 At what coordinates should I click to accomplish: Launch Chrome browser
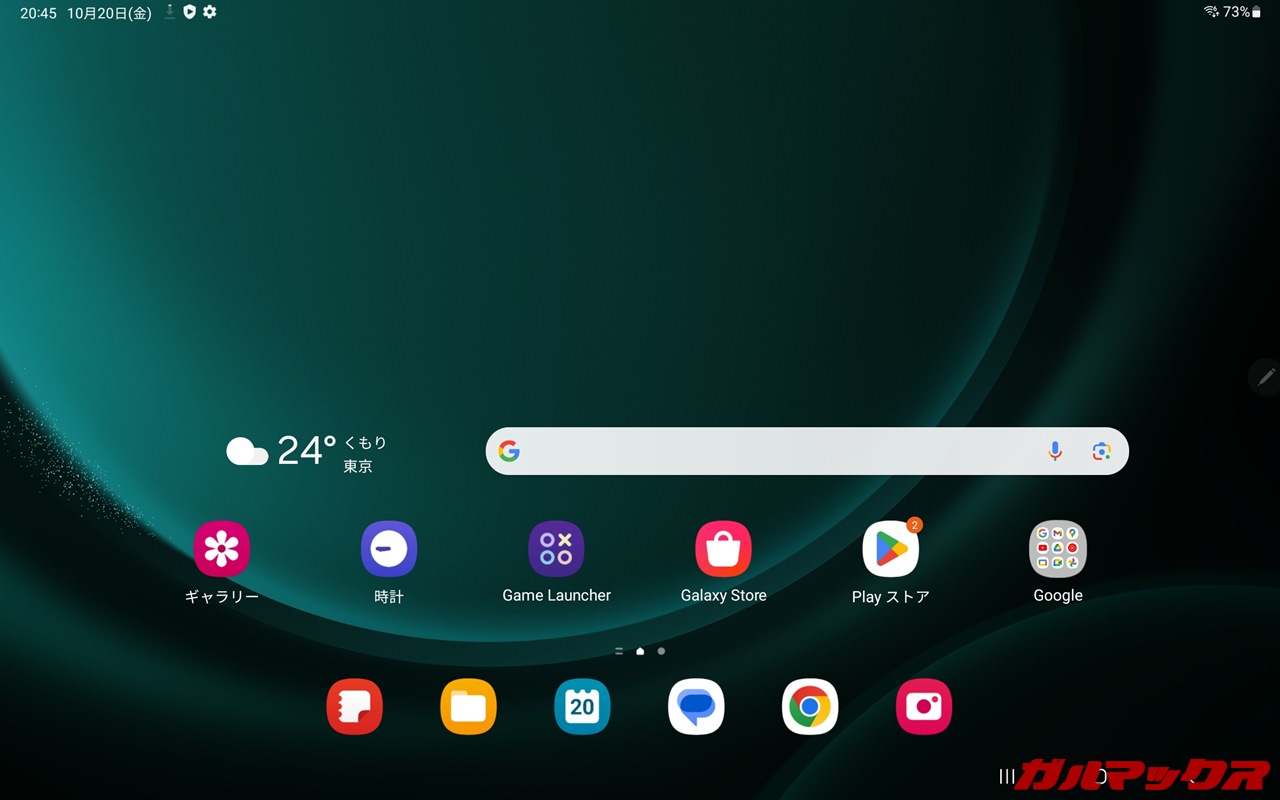click(810, 707)
